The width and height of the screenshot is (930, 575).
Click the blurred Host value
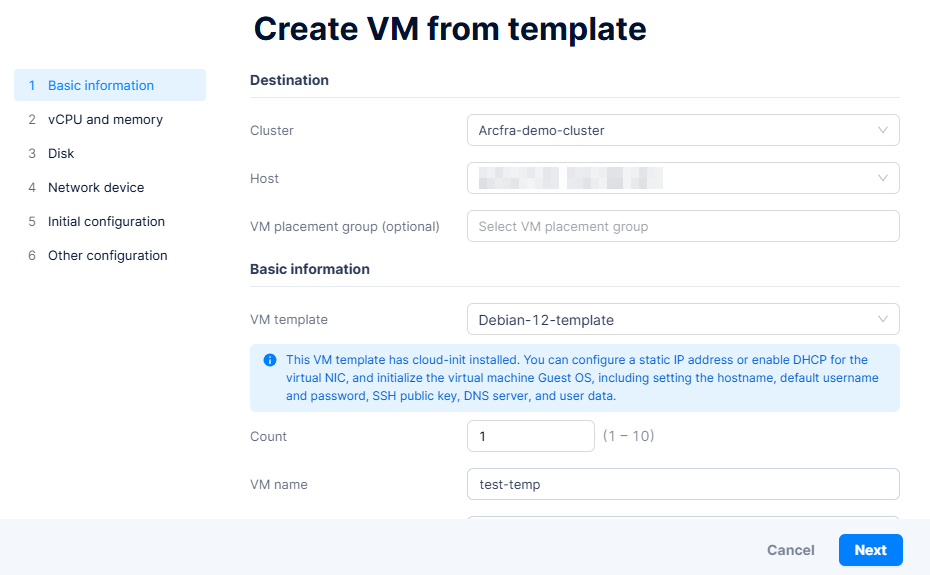(x=570, y=178)
